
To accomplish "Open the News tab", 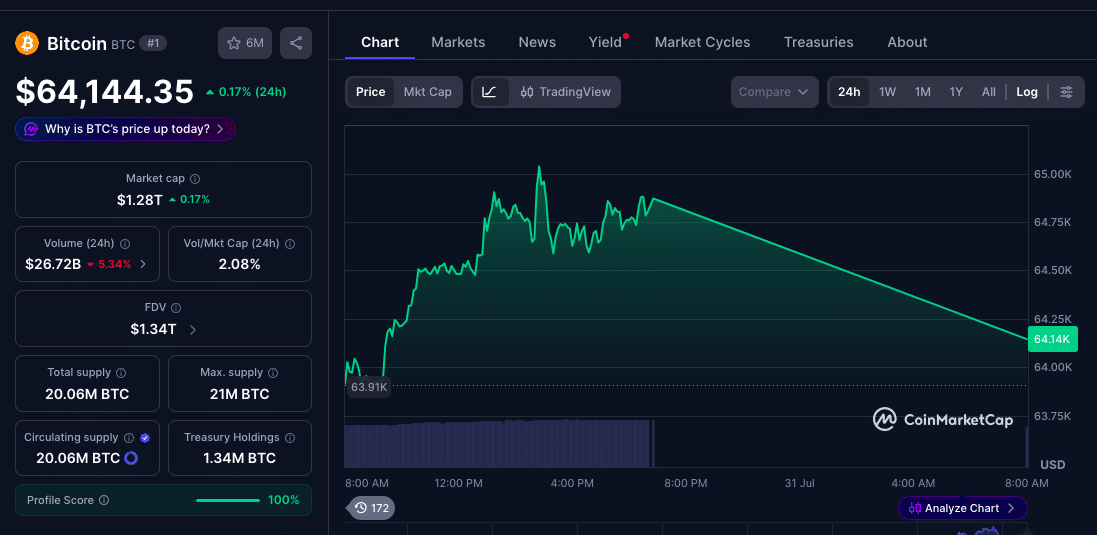I will (x=537, y=42).
